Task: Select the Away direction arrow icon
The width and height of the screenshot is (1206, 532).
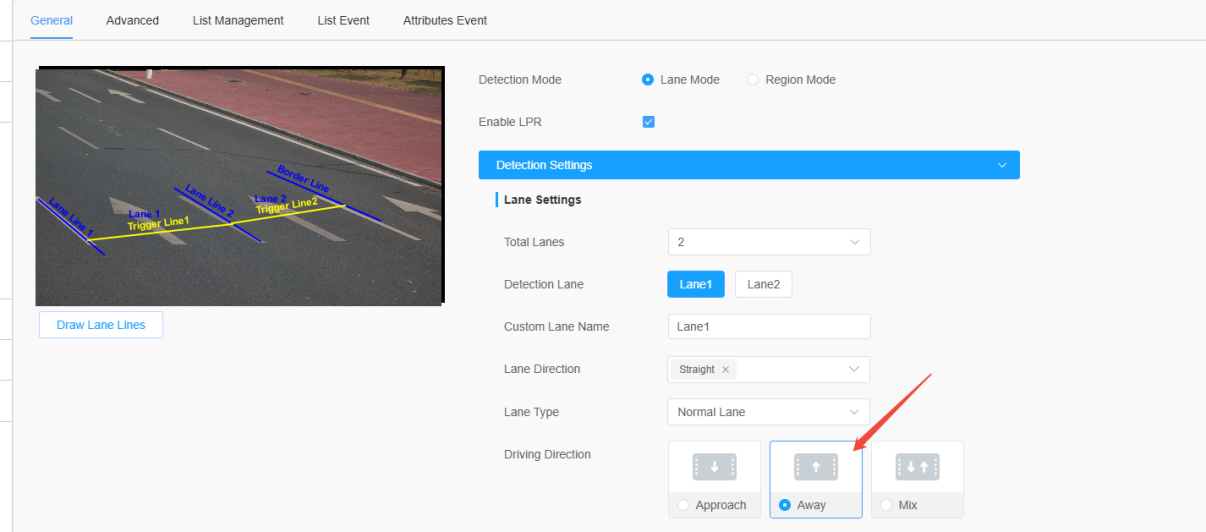Action: [x=816, y=467]
